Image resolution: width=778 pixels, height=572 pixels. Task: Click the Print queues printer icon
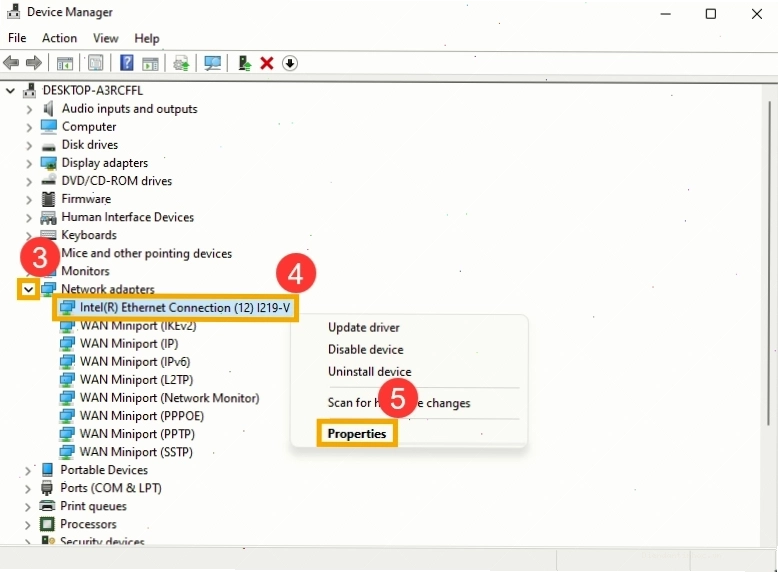[47, 506]
